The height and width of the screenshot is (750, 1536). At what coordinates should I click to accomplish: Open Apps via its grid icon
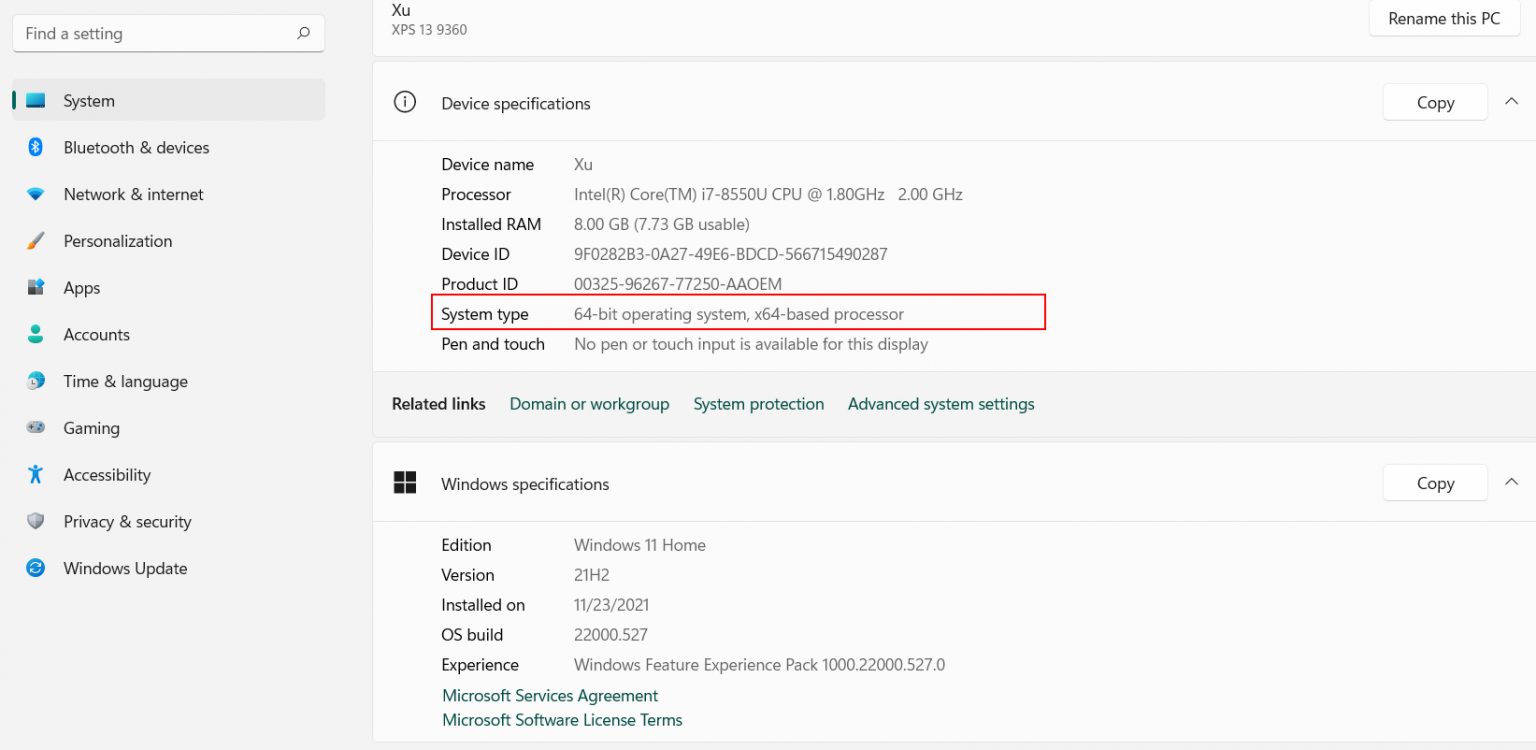tap(36, 288)
